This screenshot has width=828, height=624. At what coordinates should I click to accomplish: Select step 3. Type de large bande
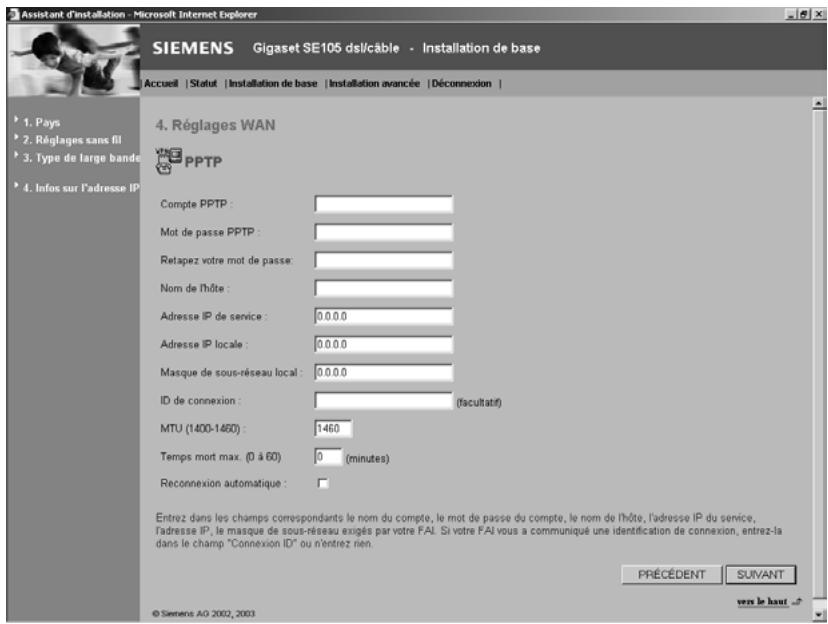coord(81,158)
